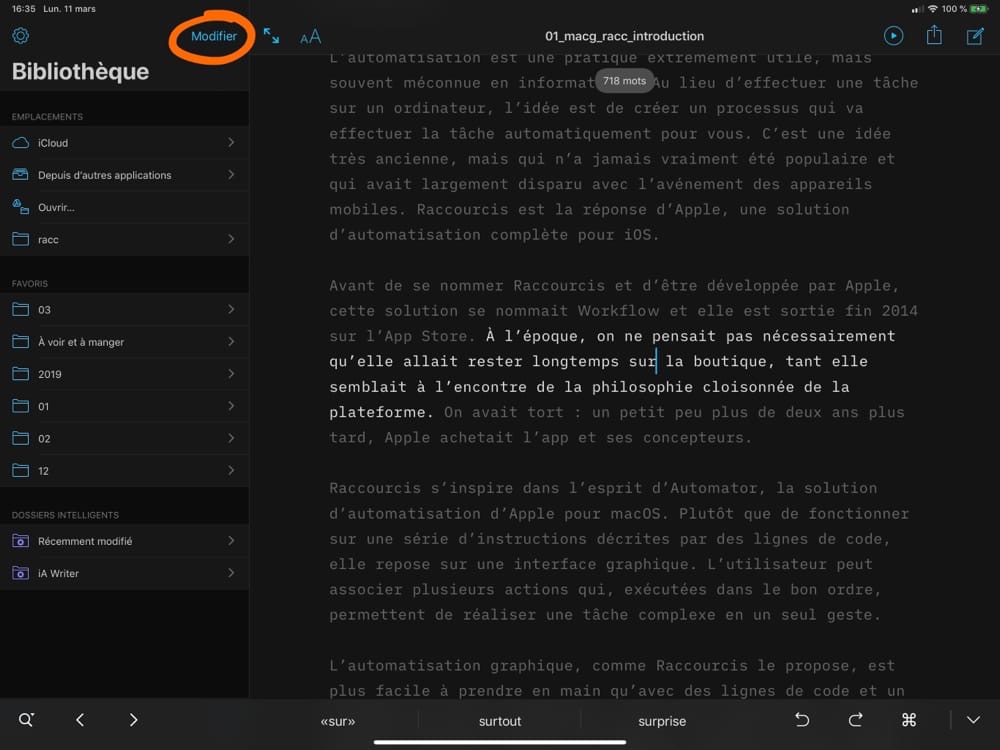Expand the 2019 row chevron
This screenshot has width=1000, height=750.
[x=231, y=373]
